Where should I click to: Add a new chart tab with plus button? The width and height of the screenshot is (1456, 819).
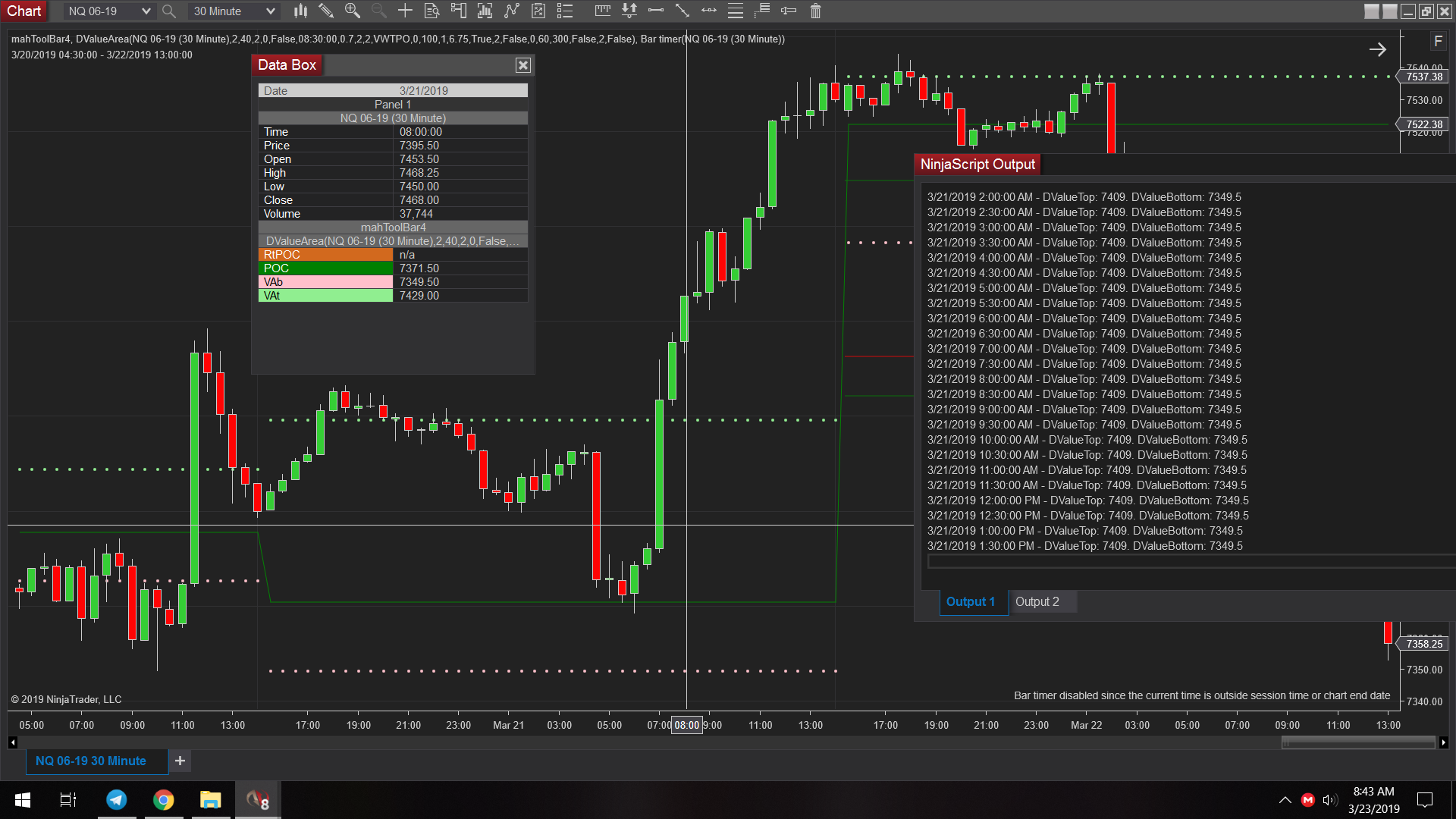click(180, 761)
